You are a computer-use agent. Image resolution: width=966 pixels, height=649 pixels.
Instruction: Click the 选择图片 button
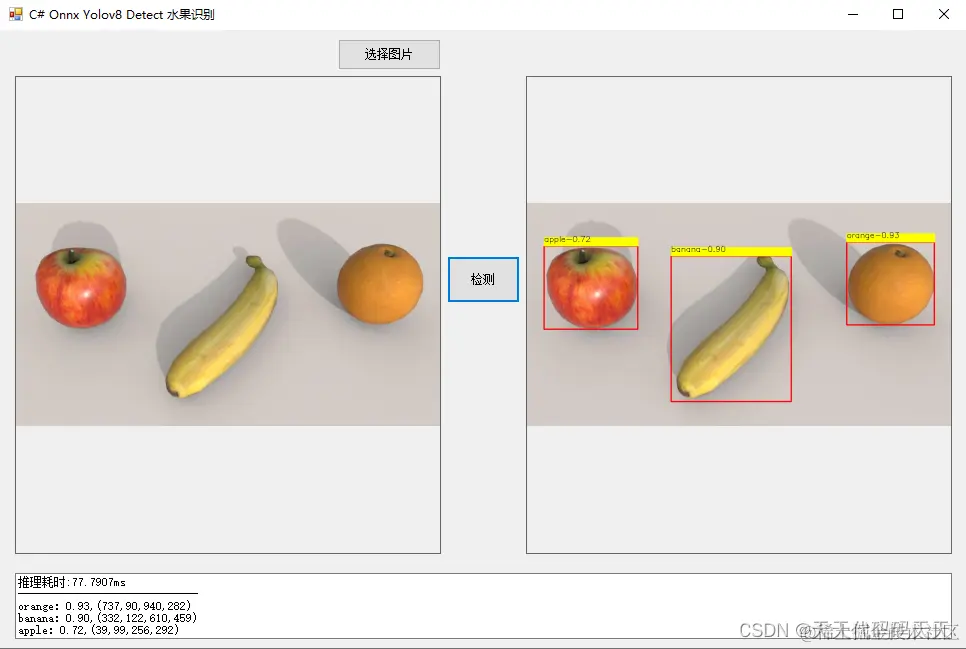(x=389, y=54)
